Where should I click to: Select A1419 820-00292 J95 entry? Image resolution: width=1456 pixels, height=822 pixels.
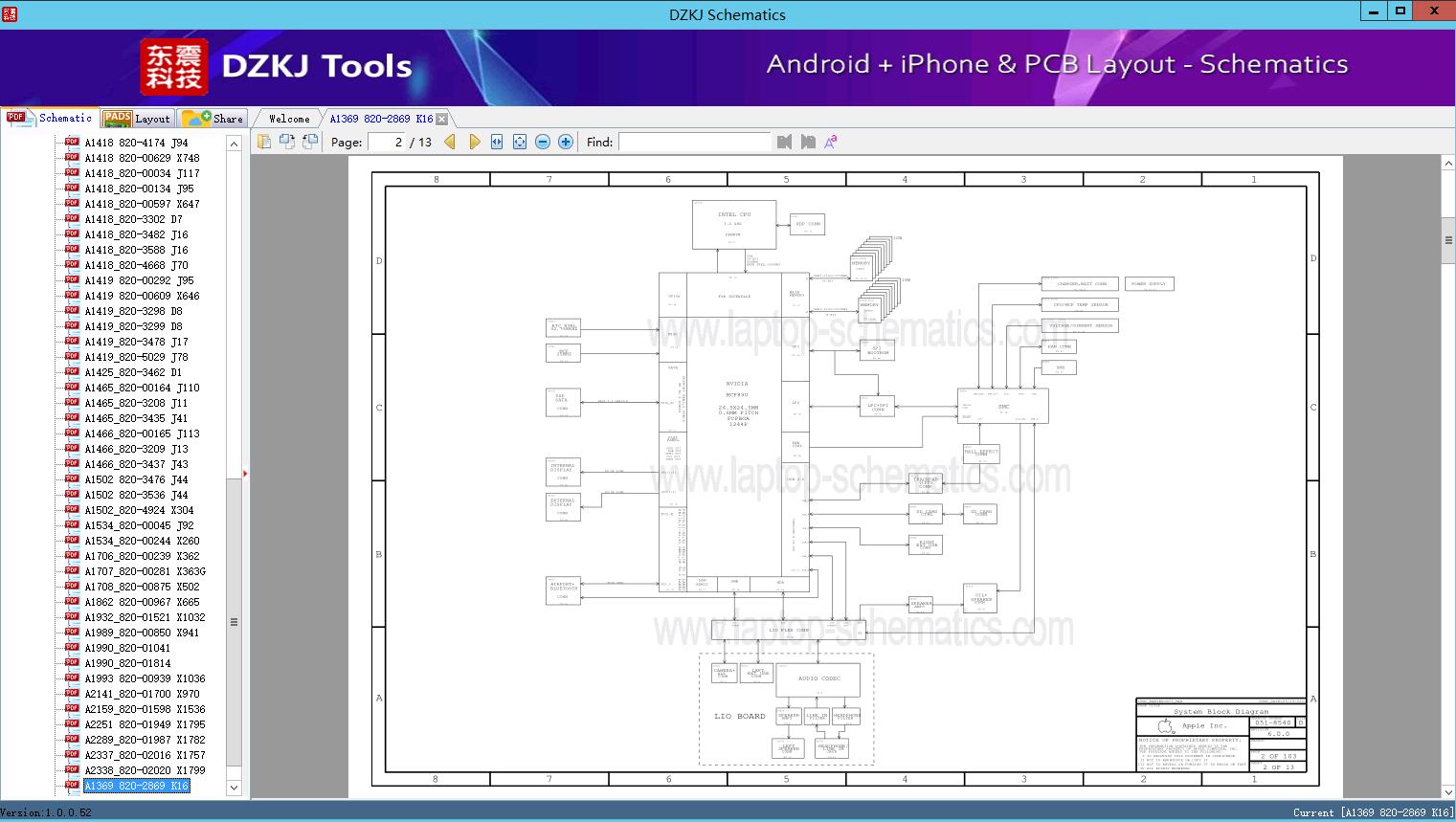pos(139,280)
